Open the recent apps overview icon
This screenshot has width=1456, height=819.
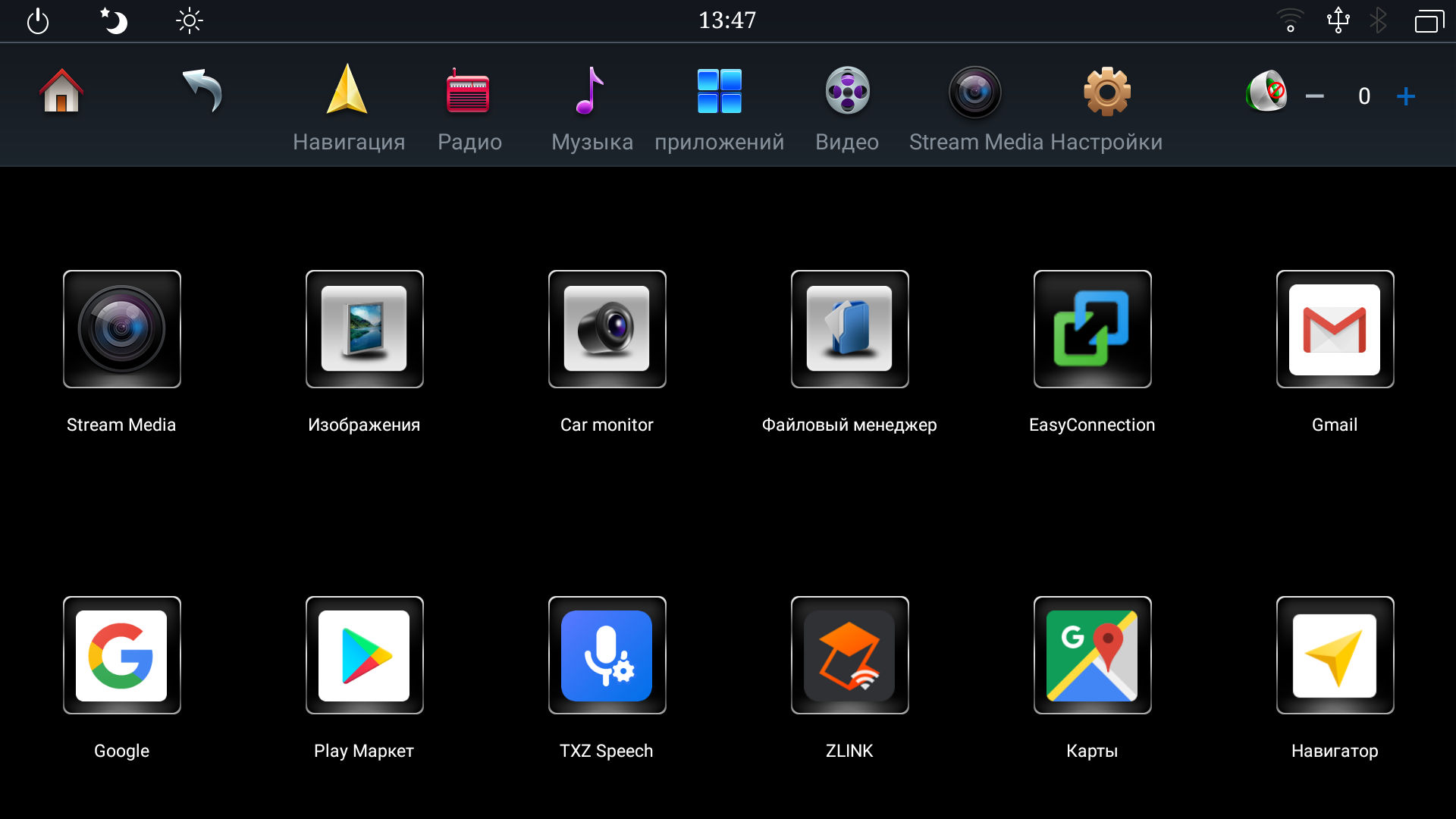1429,20
